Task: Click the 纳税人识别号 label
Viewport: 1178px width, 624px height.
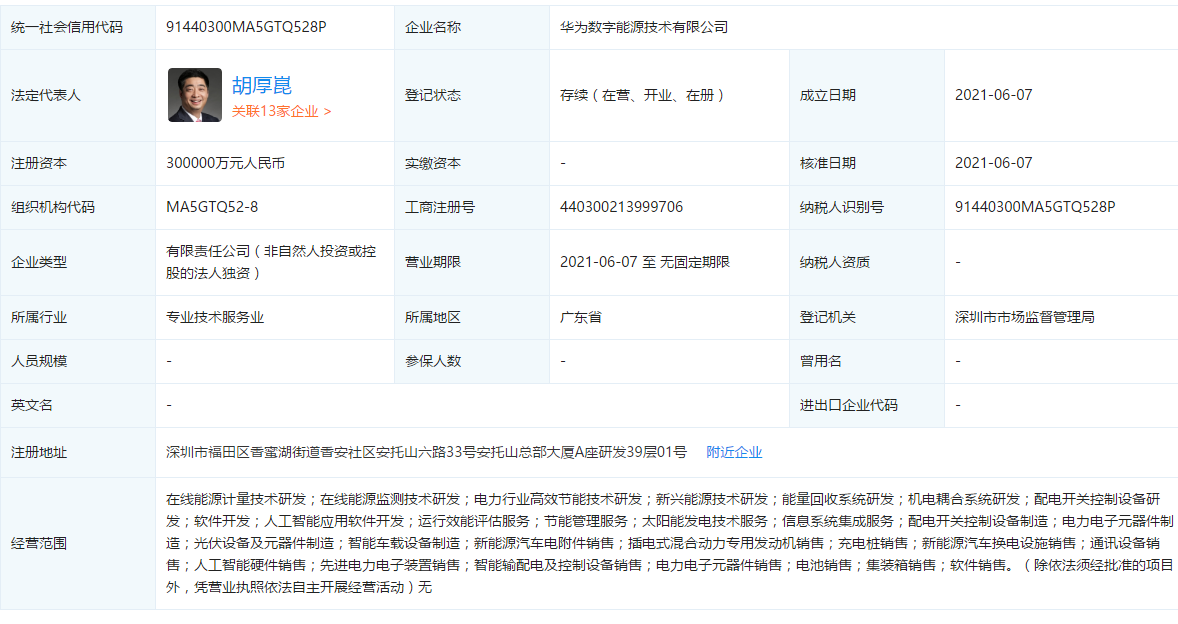Action: point(841,207)
